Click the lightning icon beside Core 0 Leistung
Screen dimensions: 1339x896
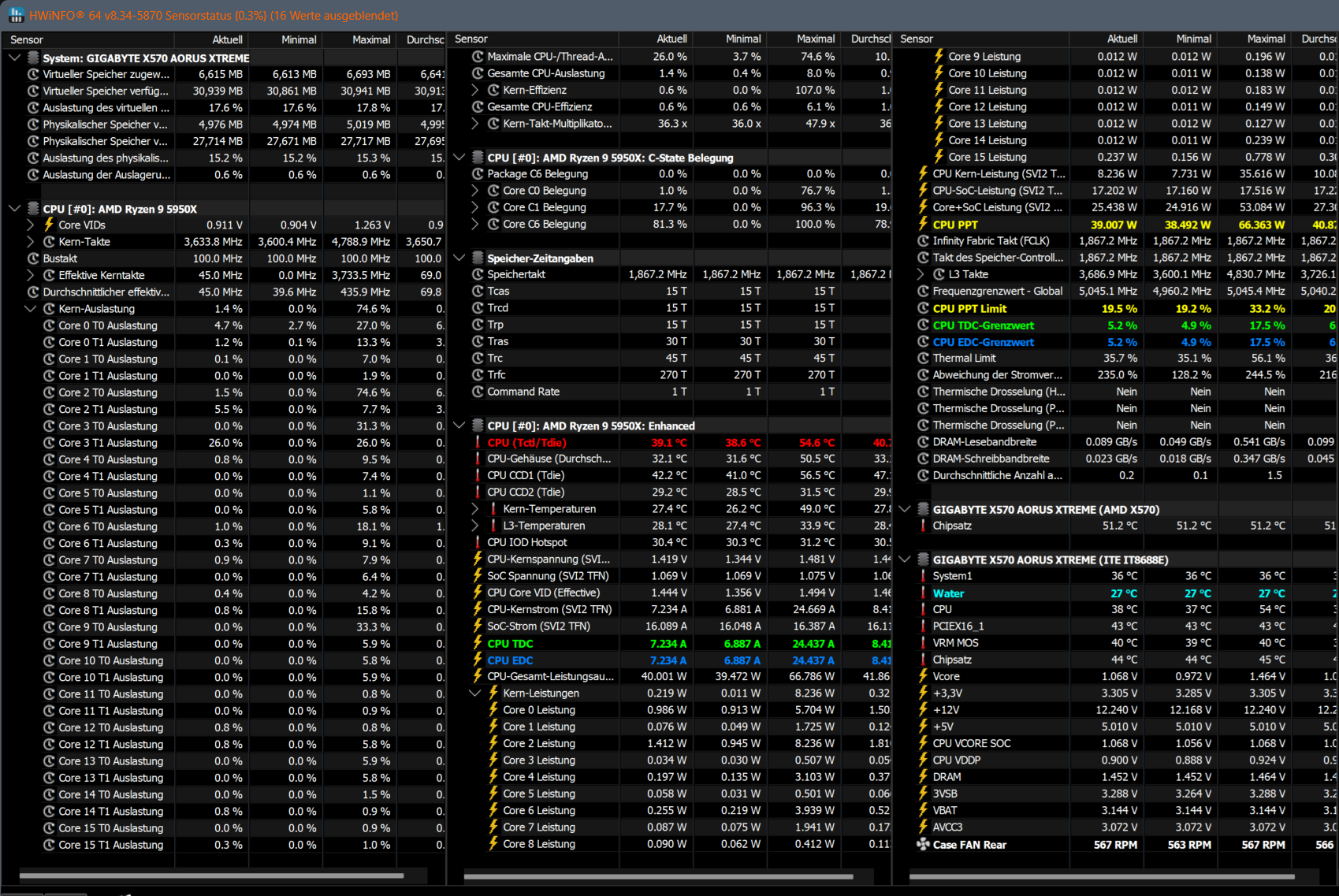[x=493, y=710]
